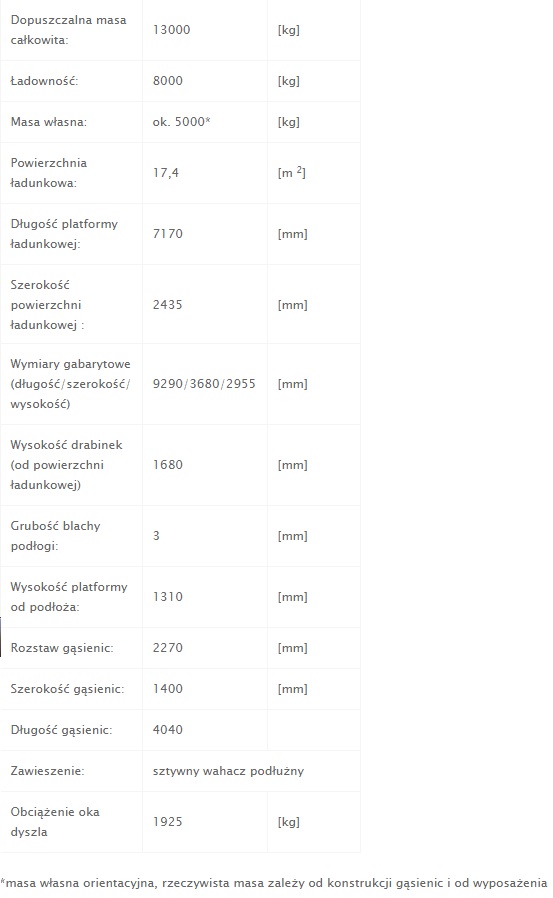Click the 13000 value for Dopuszczalna masa całkowita
The width and height of the screenshot is (553, 898).
click(171, 30)
